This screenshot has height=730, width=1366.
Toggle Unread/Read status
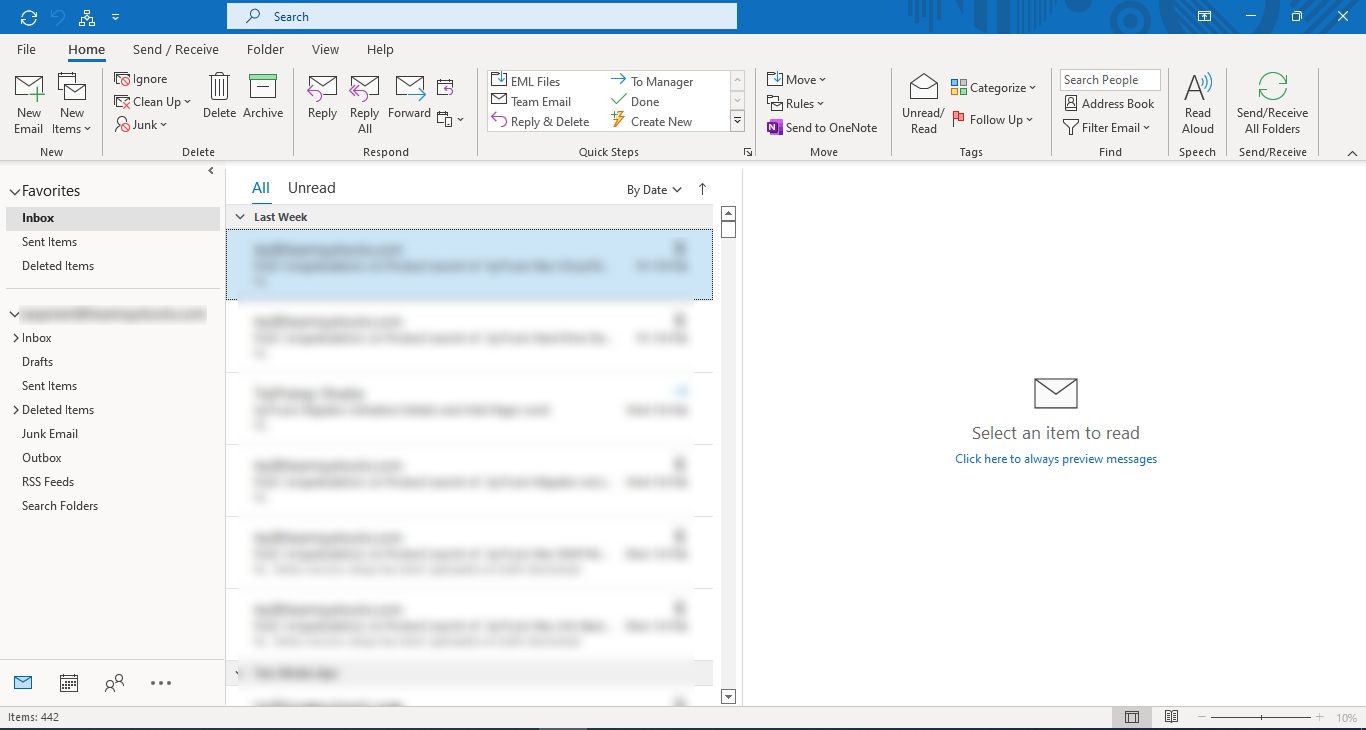[x=923, y=104]
